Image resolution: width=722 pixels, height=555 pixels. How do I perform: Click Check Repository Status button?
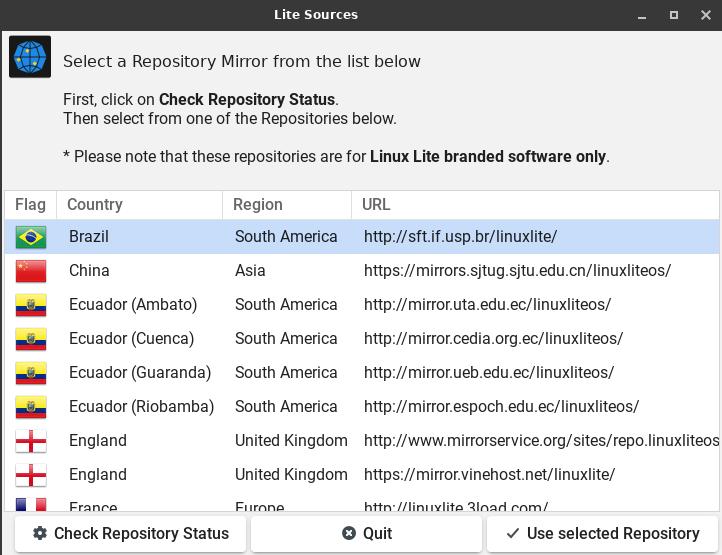130,533
